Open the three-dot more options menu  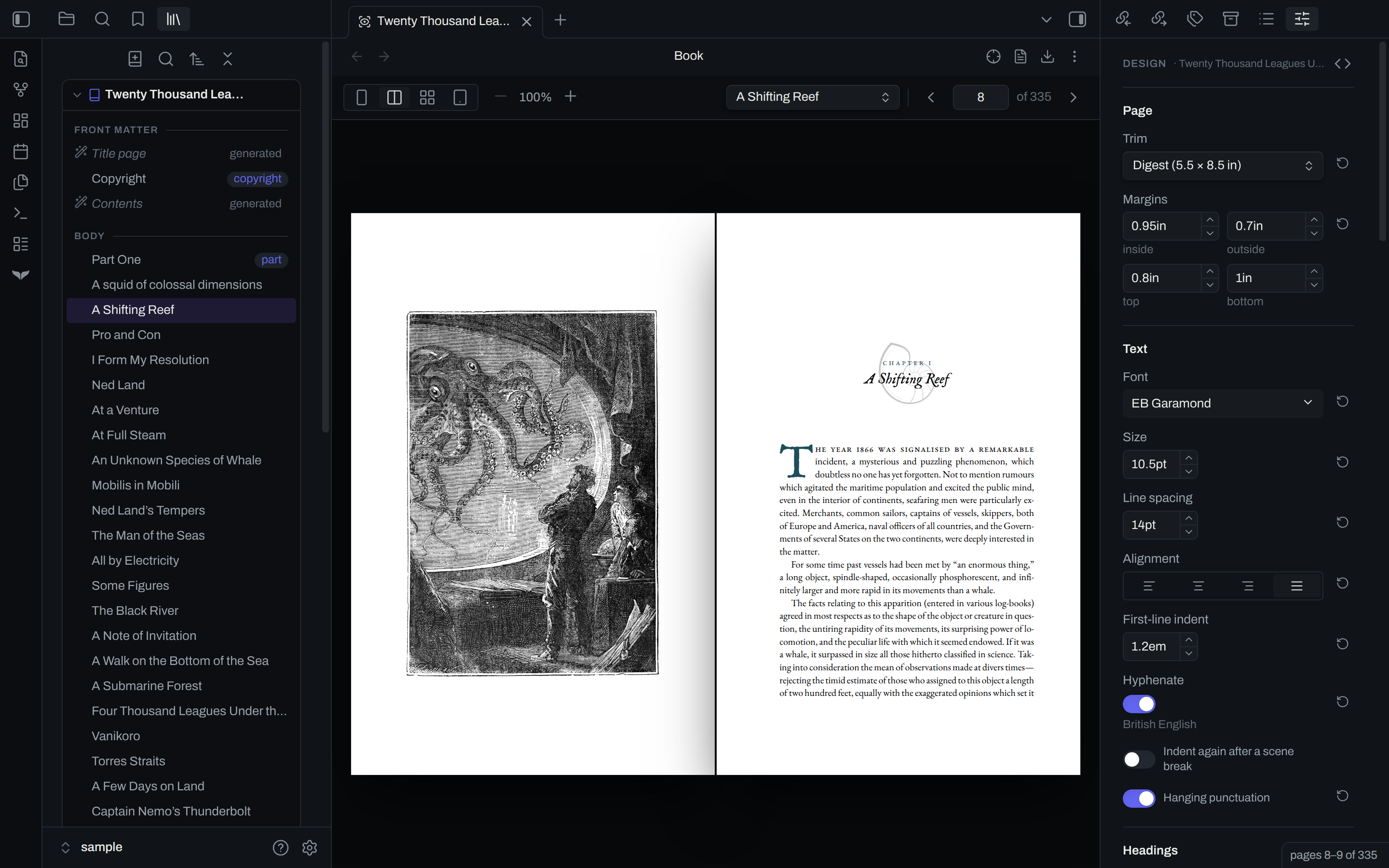pos(1075,56)
